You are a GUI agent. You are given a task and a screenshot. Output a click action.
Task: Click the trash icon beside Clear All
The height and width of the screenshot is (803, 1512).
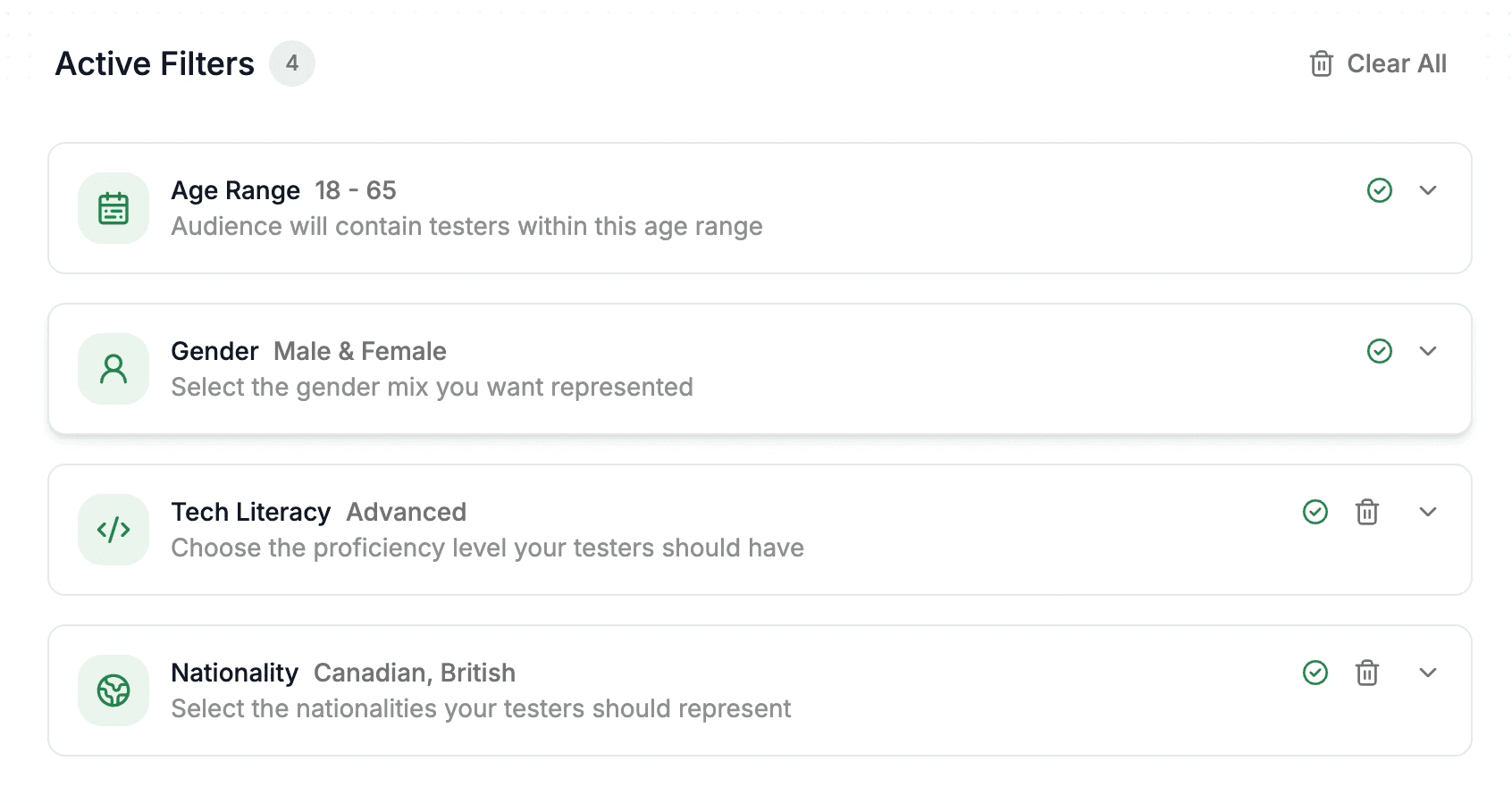point(1322,63)
